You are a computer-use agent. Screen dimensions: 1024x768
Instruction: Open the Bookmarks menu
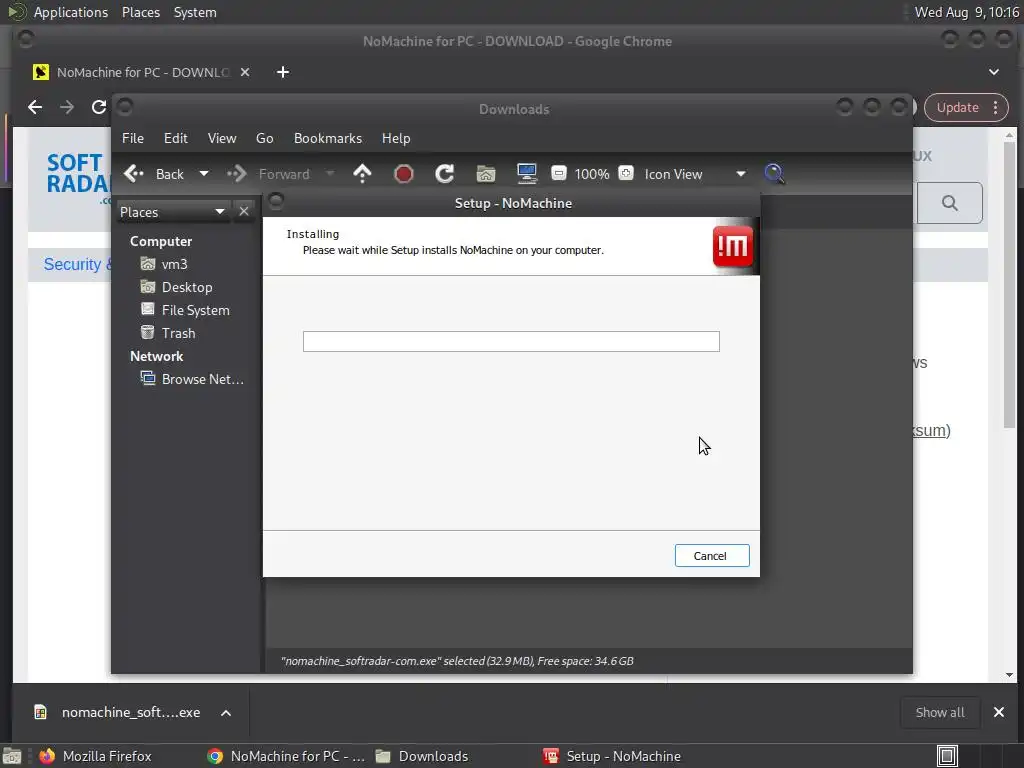click(x=327, y=138)
